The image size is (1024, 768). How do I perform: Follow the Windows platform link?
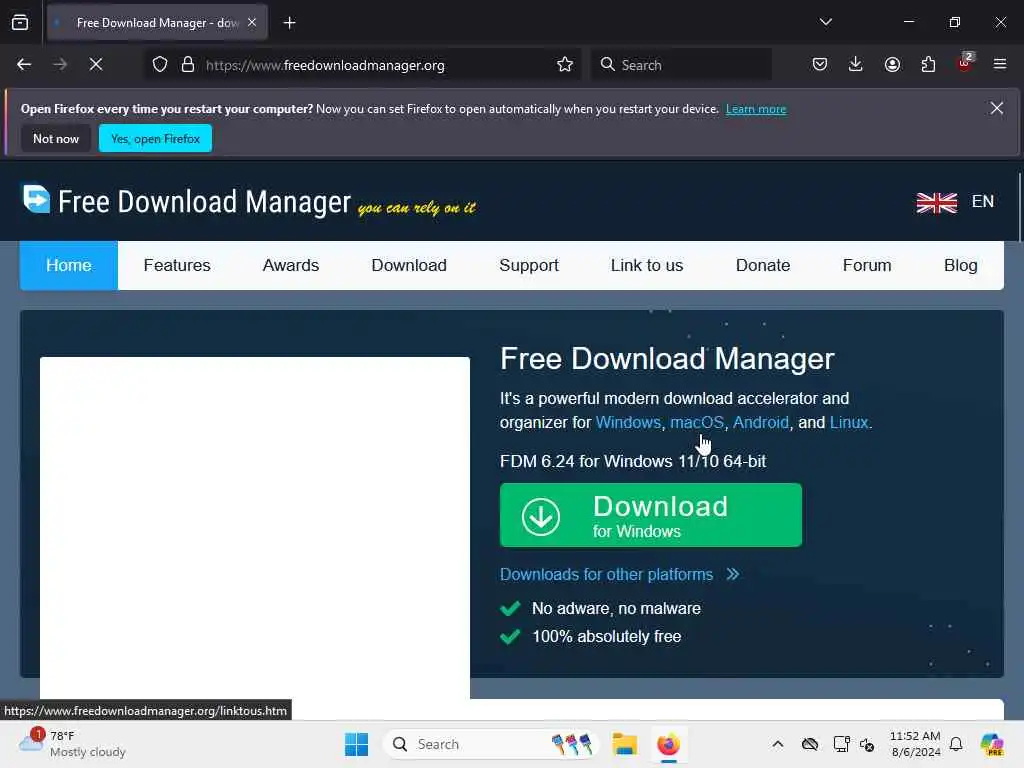[628, 423]
